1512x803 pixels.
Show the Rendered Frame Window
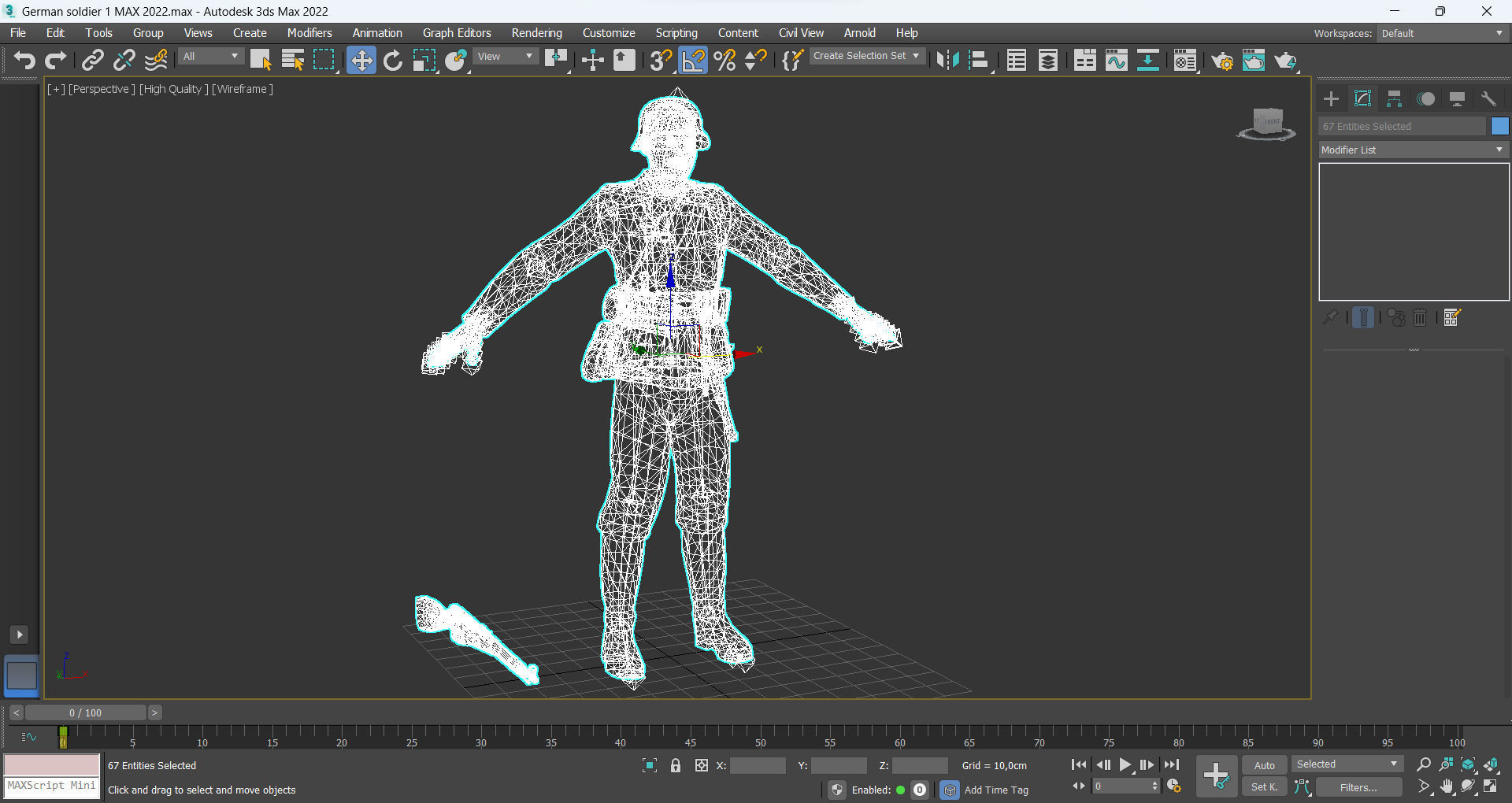coord(1254,60)
